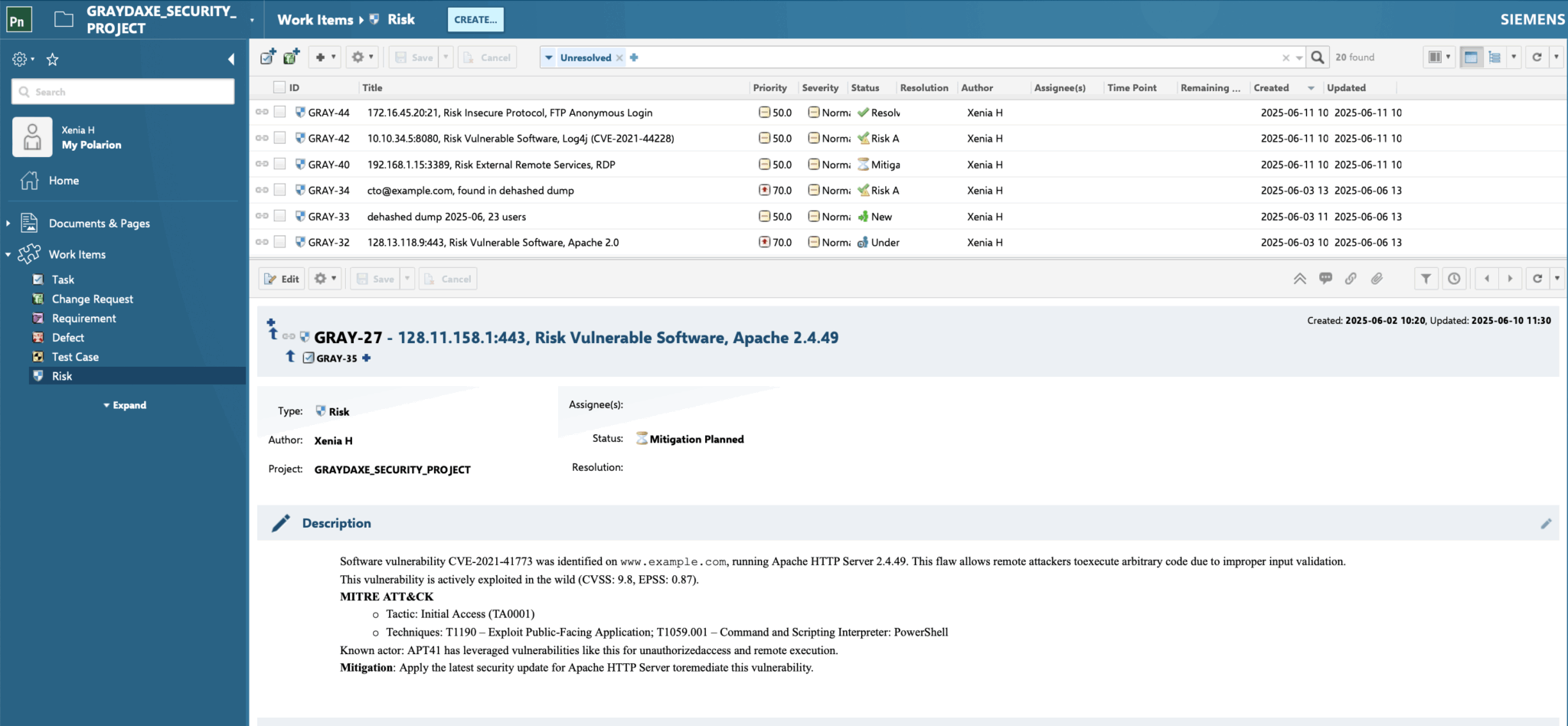The height and width of the screenshot is (726, 1568).
Task: Check the GRAY-34 row checkbox
Action: (279, 190)
